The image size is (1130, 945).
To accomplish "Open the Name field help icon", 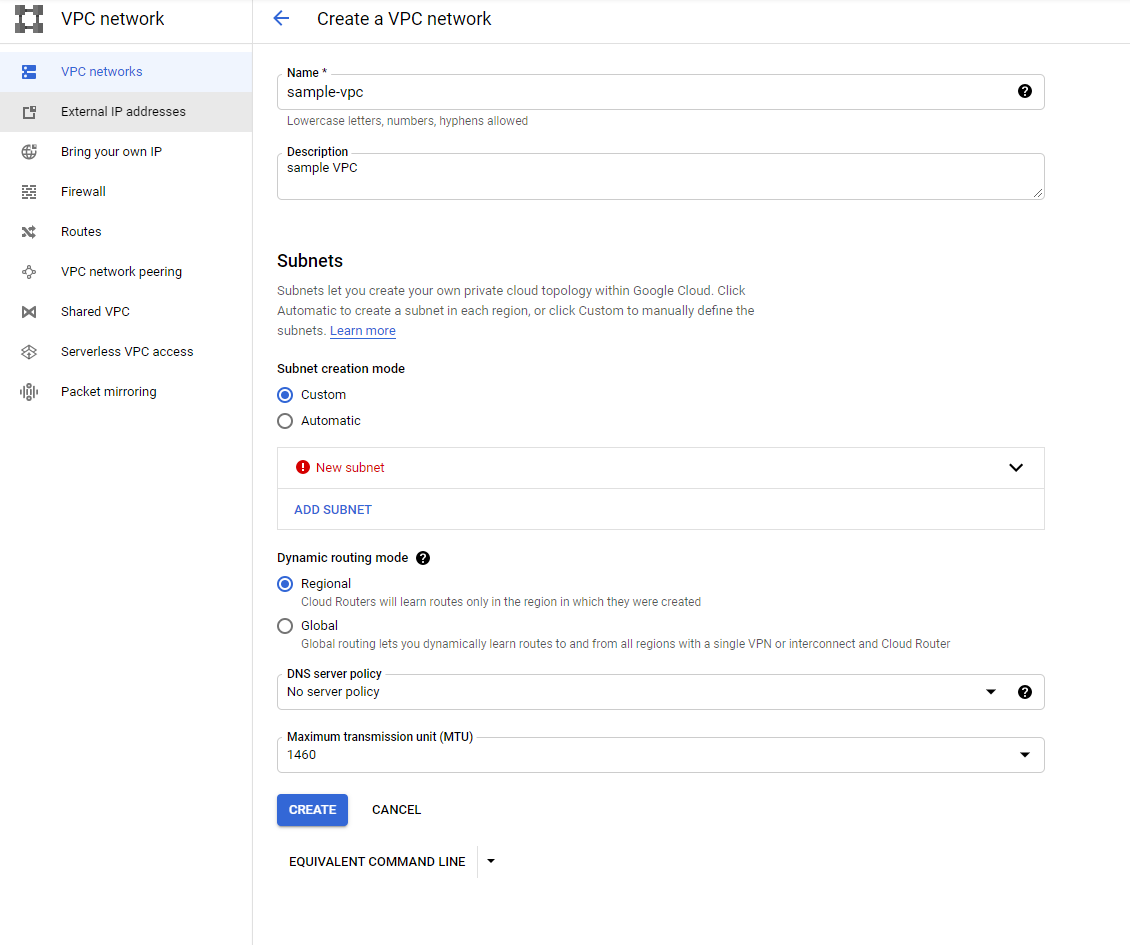I will [1025, 90].
